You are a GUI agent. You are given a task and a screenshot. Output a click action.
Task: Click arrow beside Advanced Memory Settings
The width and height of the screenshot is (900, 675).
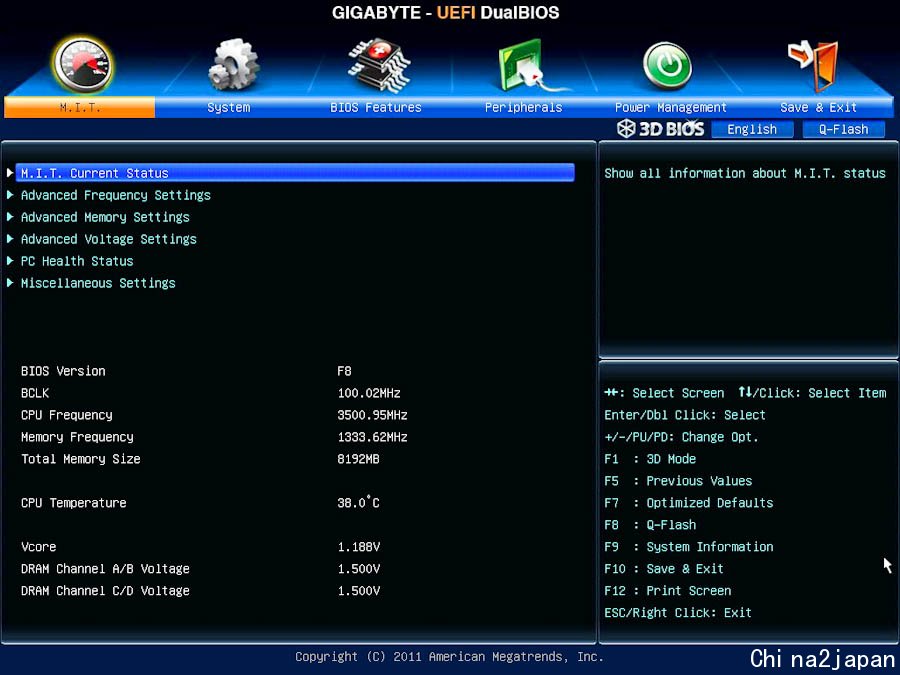pyautogui.click(x=10, y=216)
